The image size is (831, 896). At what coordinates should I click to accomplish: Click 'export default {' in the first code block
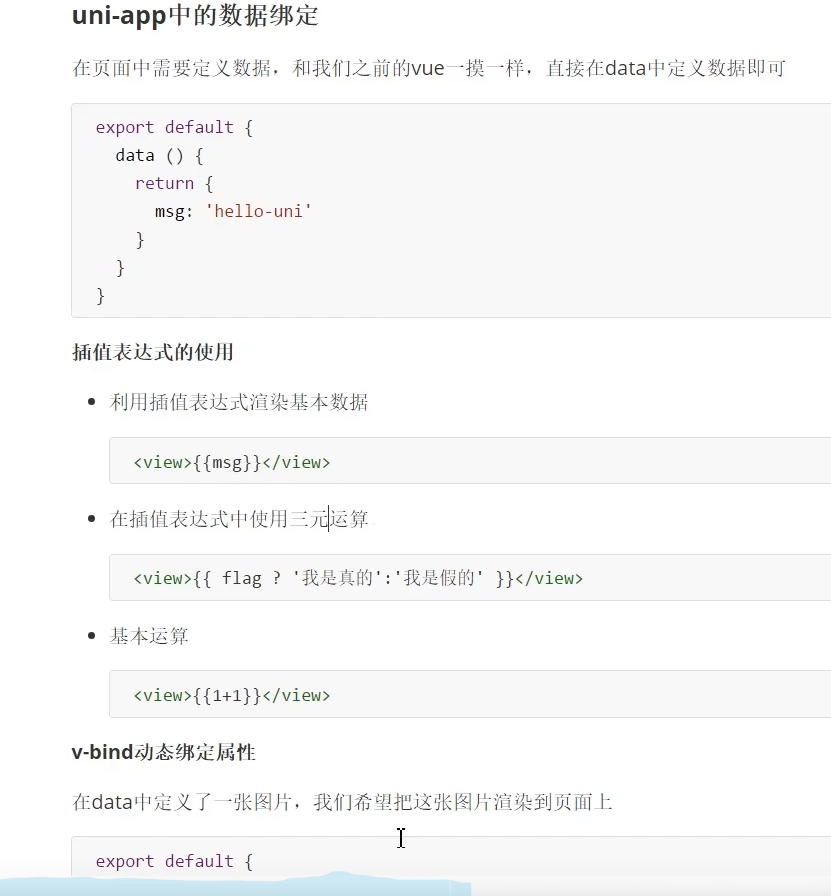click(174, 127)
